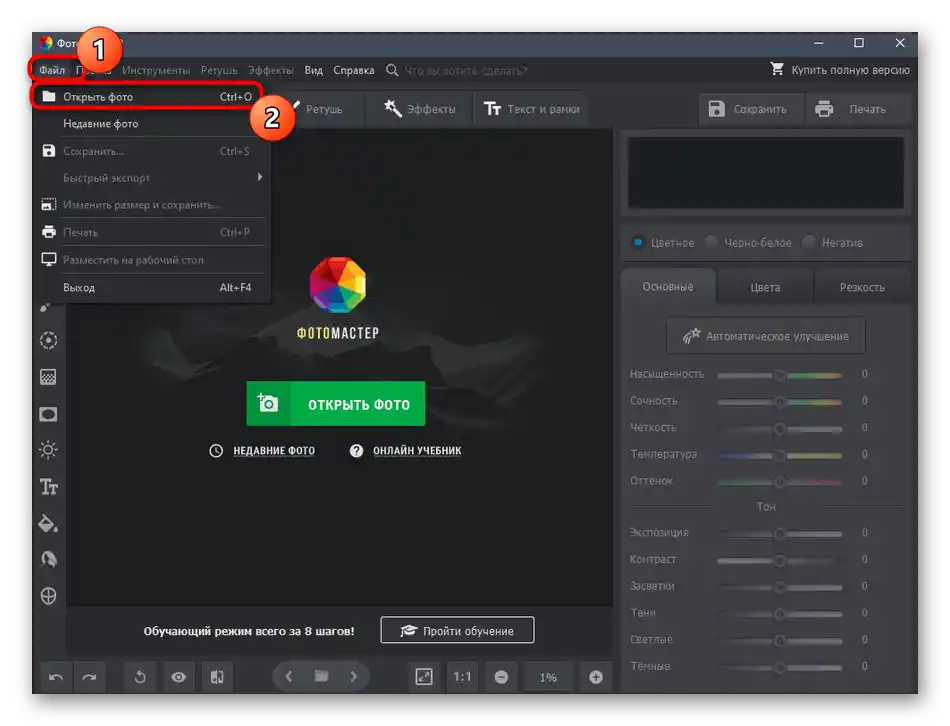Click Автоматическое улучшение button
Viewport: 950px width, 726px height.
click(766, 336)
